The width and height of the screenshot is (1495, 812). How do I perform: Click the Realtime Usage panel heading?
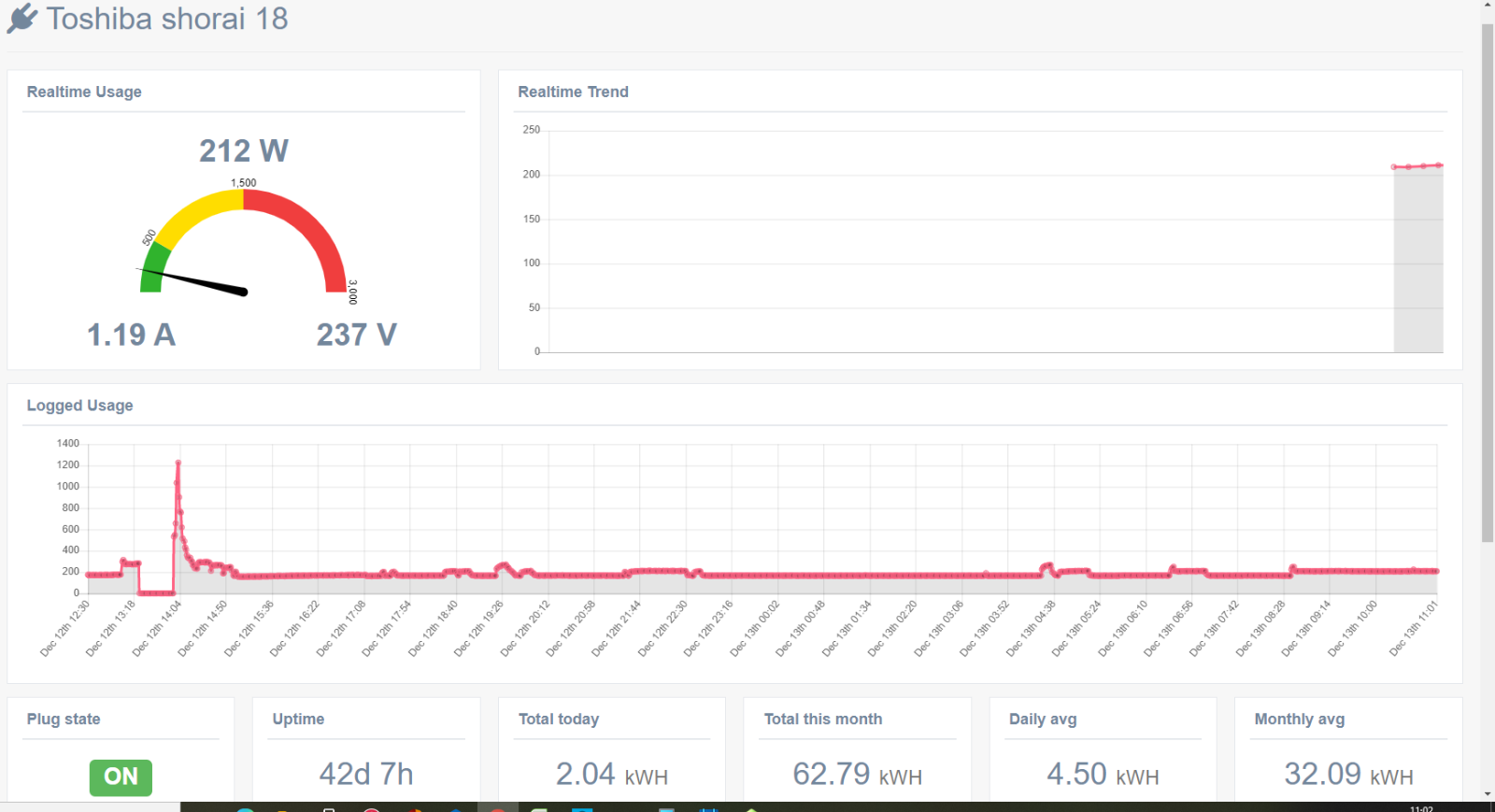84,92
